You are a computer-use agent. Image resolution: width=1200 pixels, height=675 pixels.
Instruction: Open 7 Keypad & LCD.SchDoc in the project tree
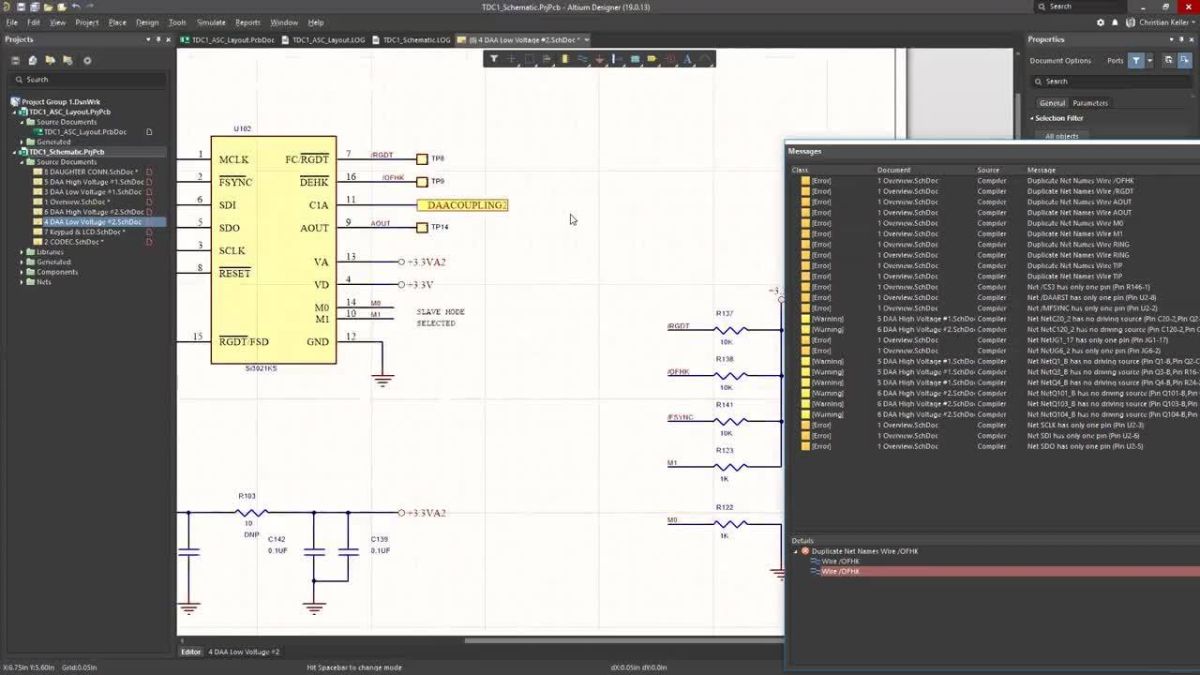pyautogui.click(x=85, y=232)
